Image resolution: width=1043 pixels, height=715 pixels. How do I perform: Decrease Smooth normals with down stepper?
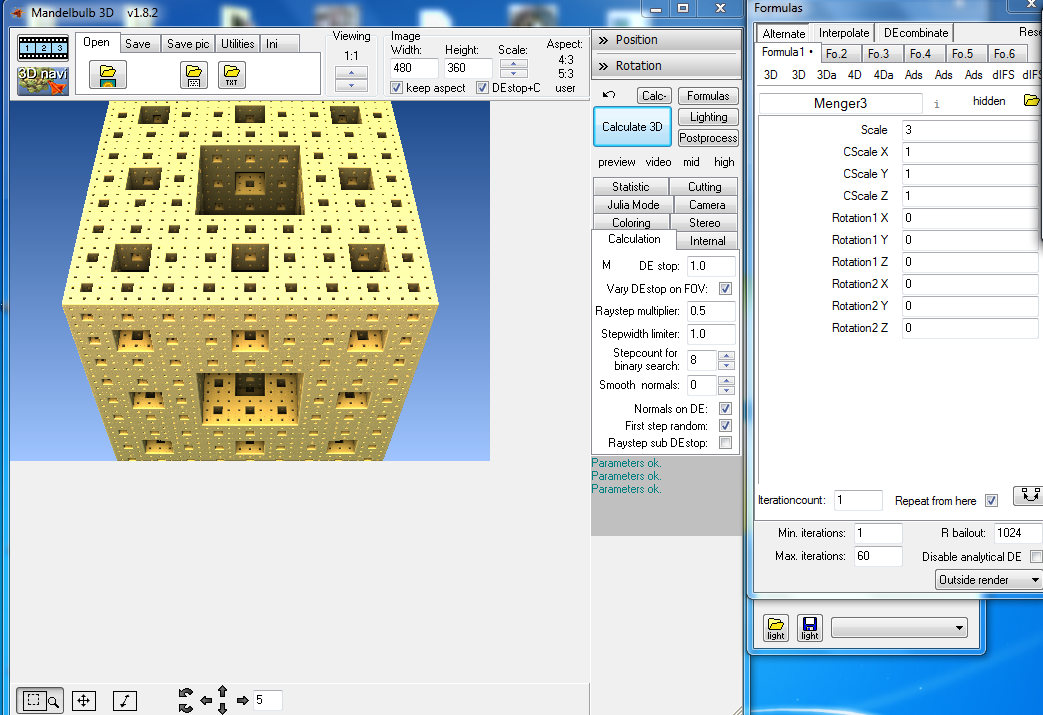pyautogui.click(x=726, y=390)
